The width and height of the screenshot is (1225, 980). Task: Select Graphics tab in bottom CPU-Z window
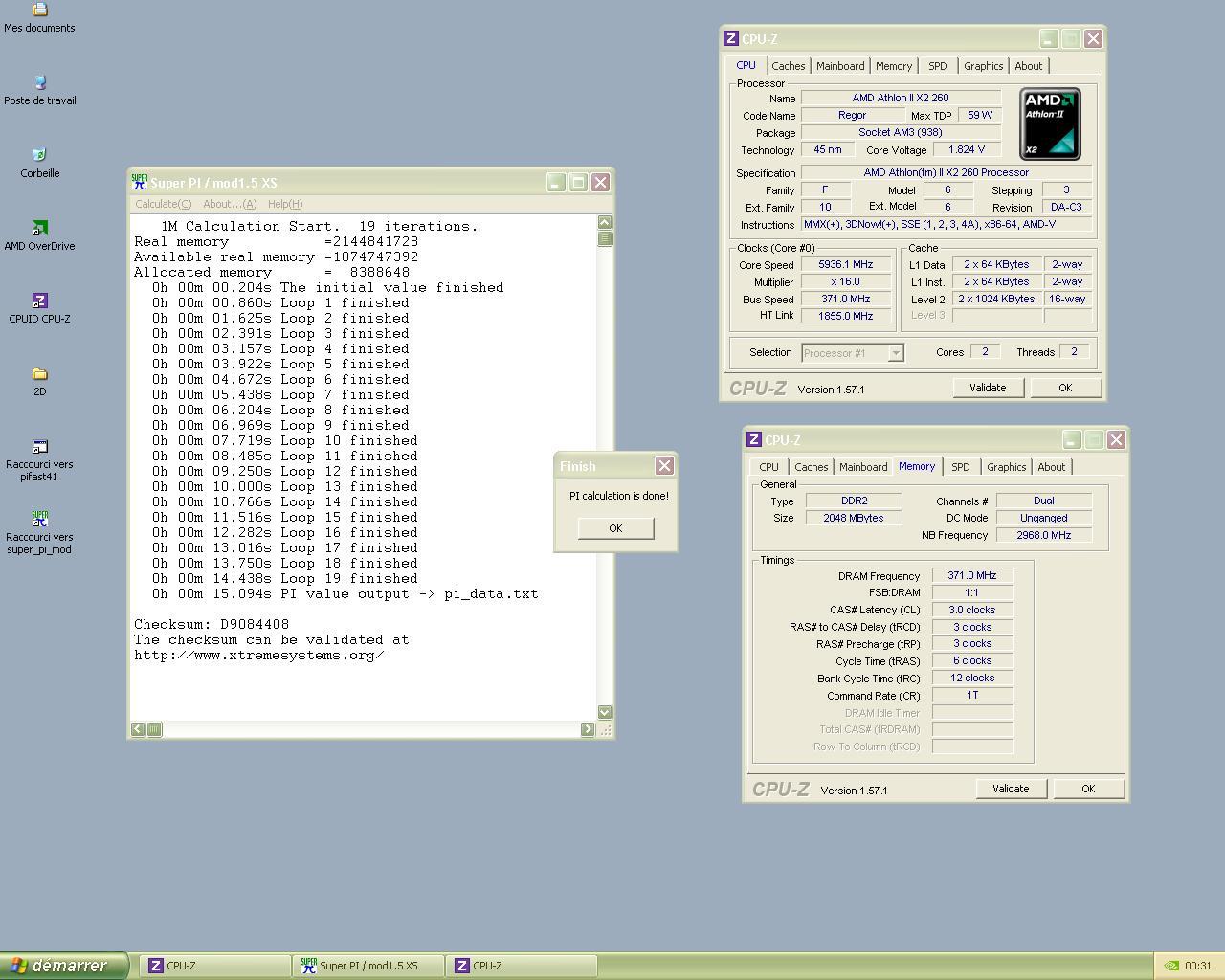click(x=1006, y=467)
